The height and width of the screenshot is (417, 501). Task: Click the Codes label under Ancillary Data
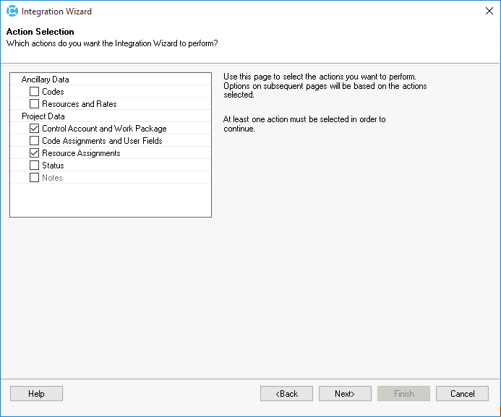(53, 91)
